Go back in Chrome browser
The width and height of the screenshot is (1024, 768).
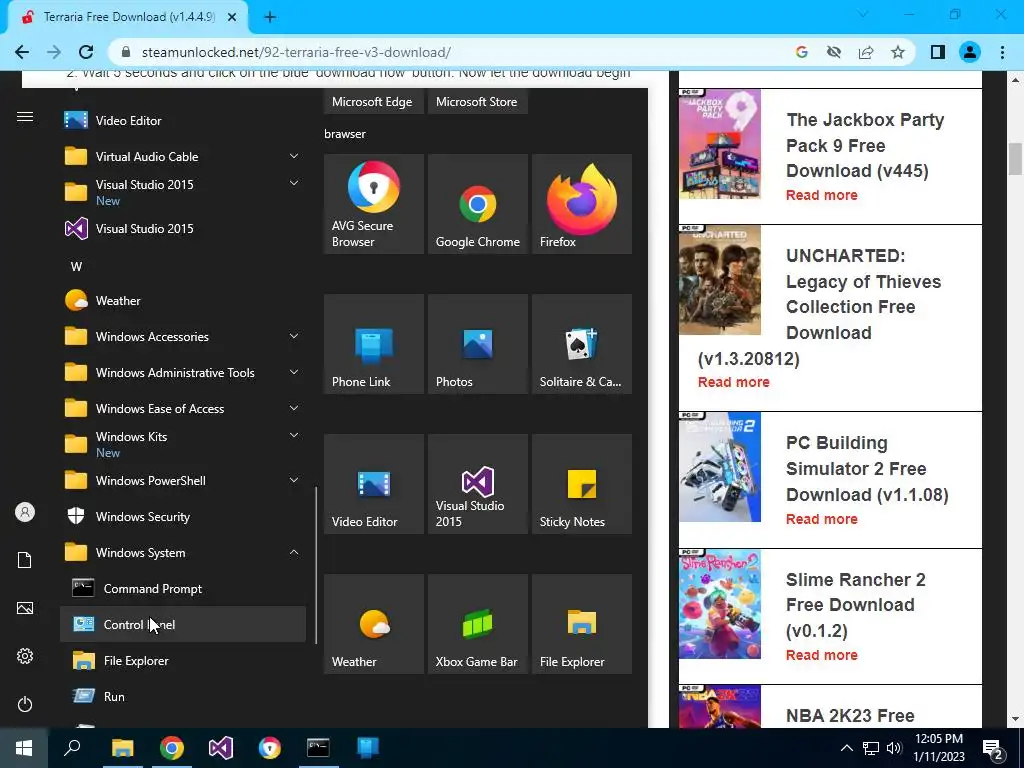tap(22, 52)
